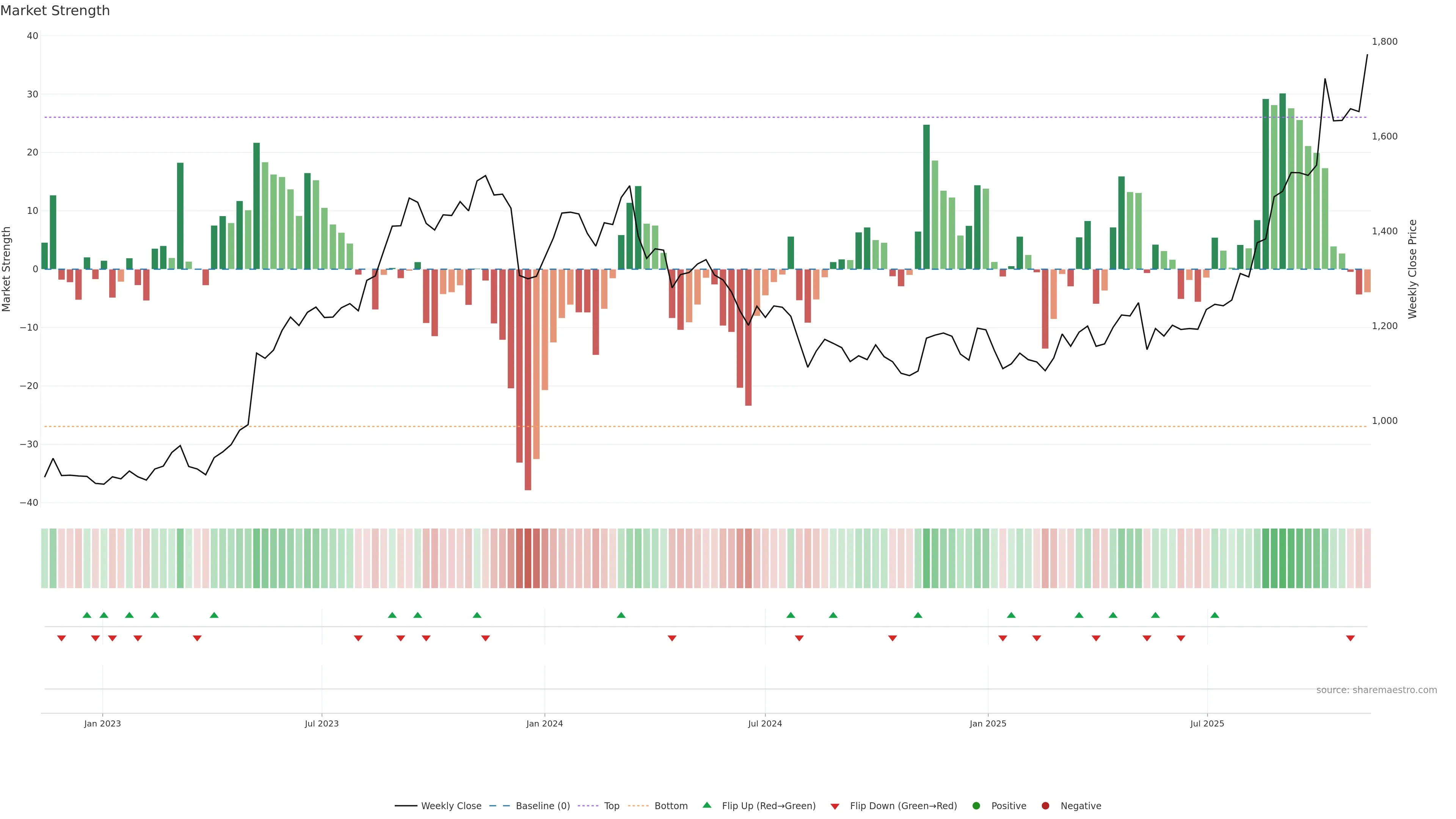Select the rightmost red flip-down marker
1456x819 pixels.
click(1350, 638)
